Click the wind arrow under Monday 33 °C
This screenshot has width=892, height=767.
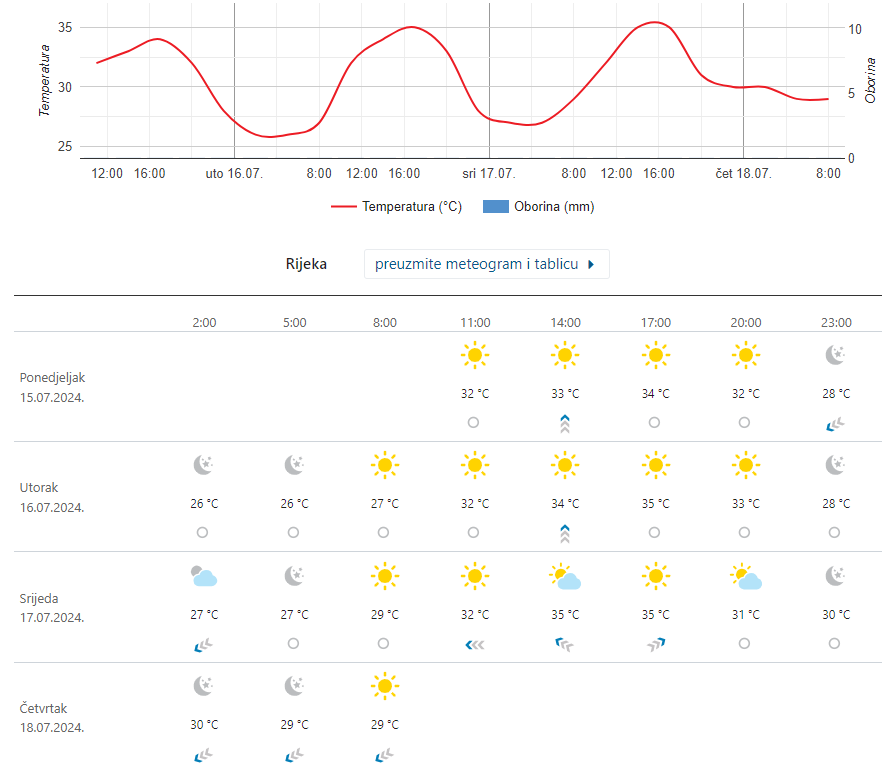pyautogui.click(x=565, y=423)
